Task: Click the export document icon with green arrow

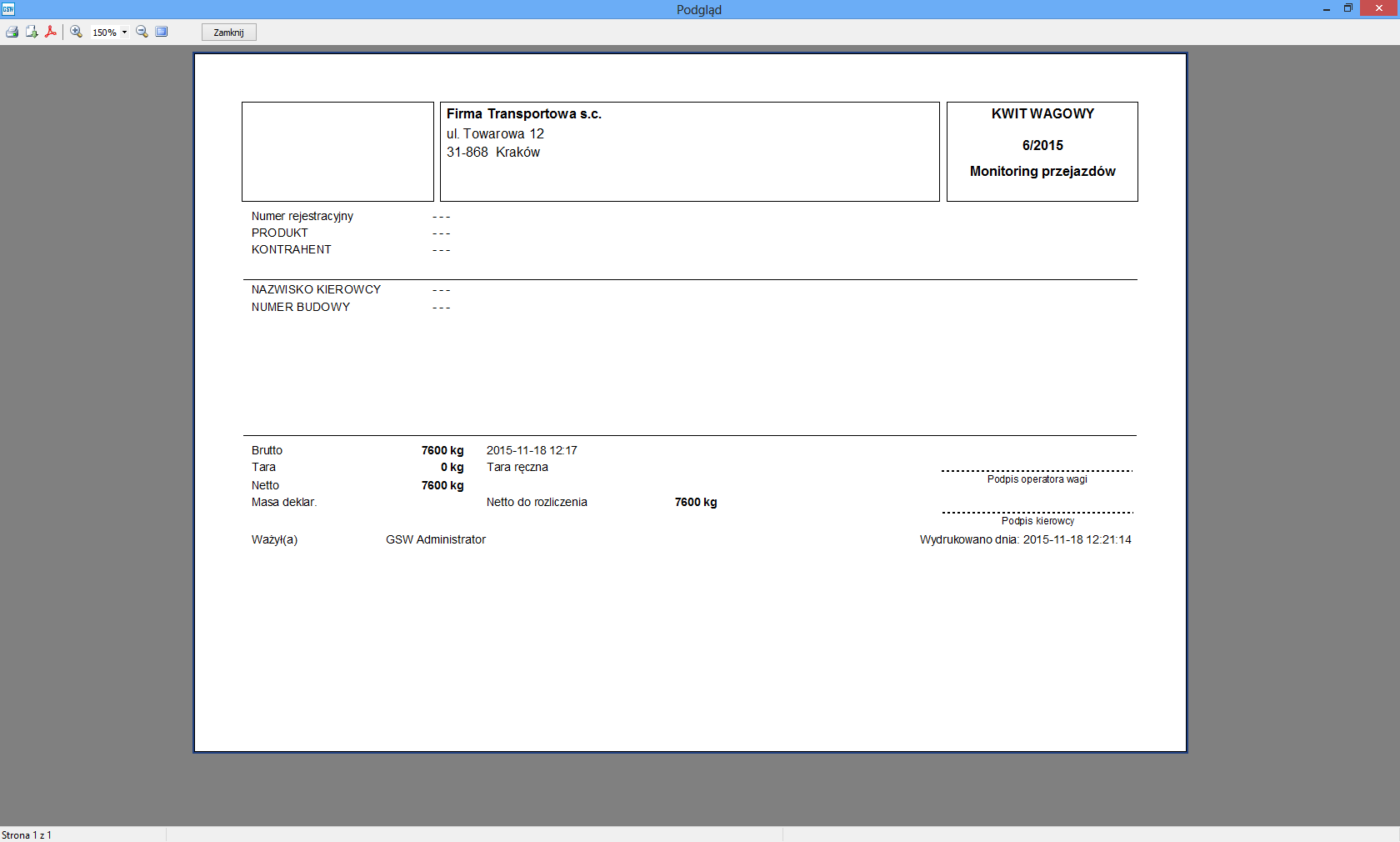Action: click(x=32, y=33)
